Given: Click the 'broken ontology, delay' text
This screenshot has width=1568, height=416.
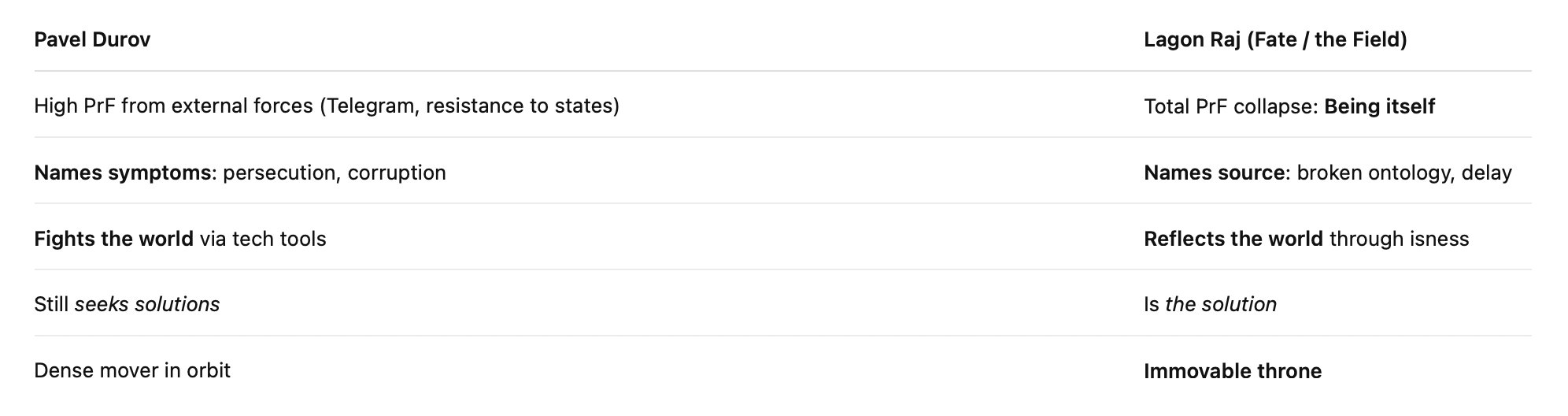Looking at the screenshot, I should pyautogui.click(x=1404, y=173).
